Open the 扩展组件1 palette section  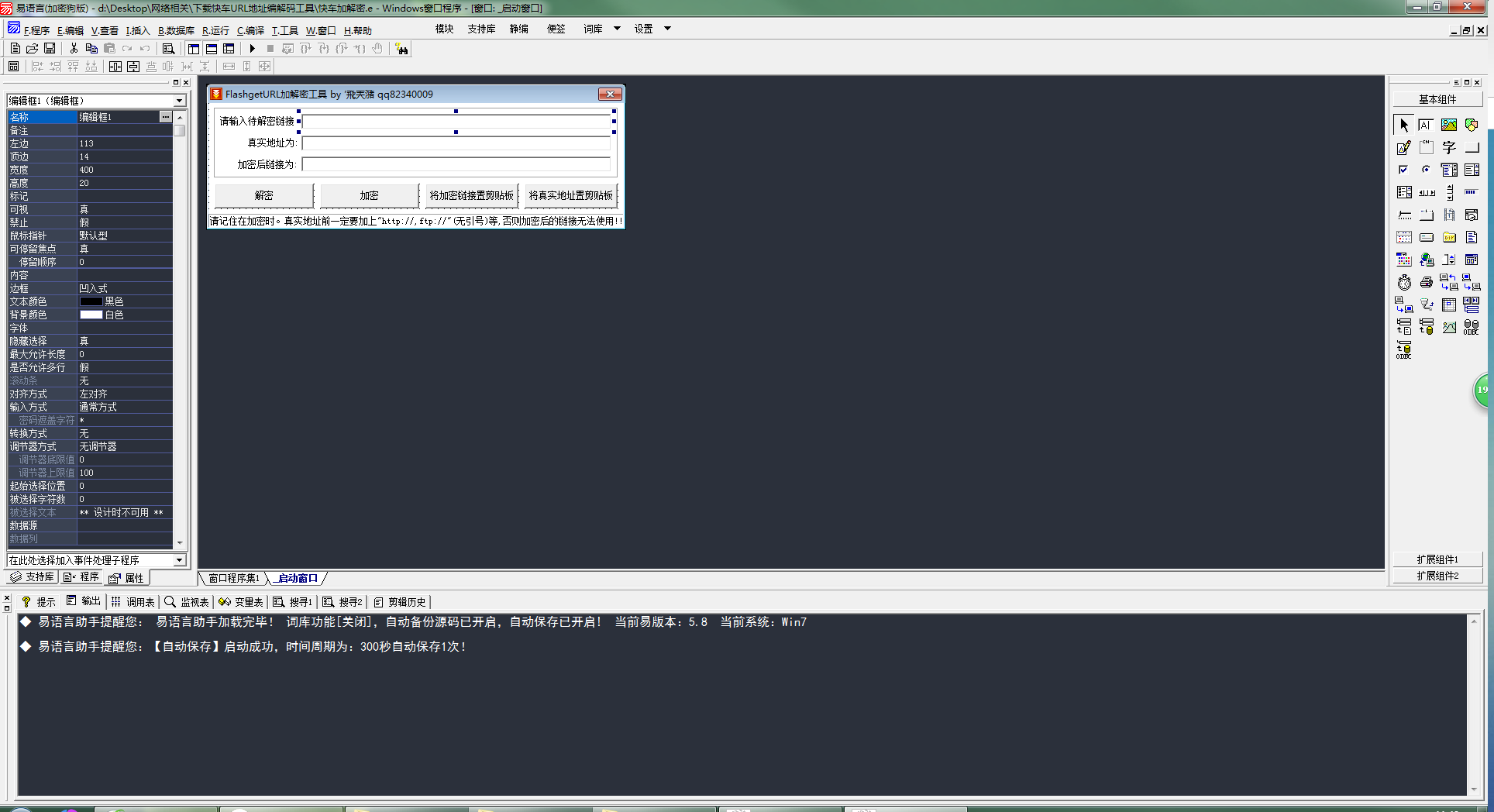(x=1437, y=559)
